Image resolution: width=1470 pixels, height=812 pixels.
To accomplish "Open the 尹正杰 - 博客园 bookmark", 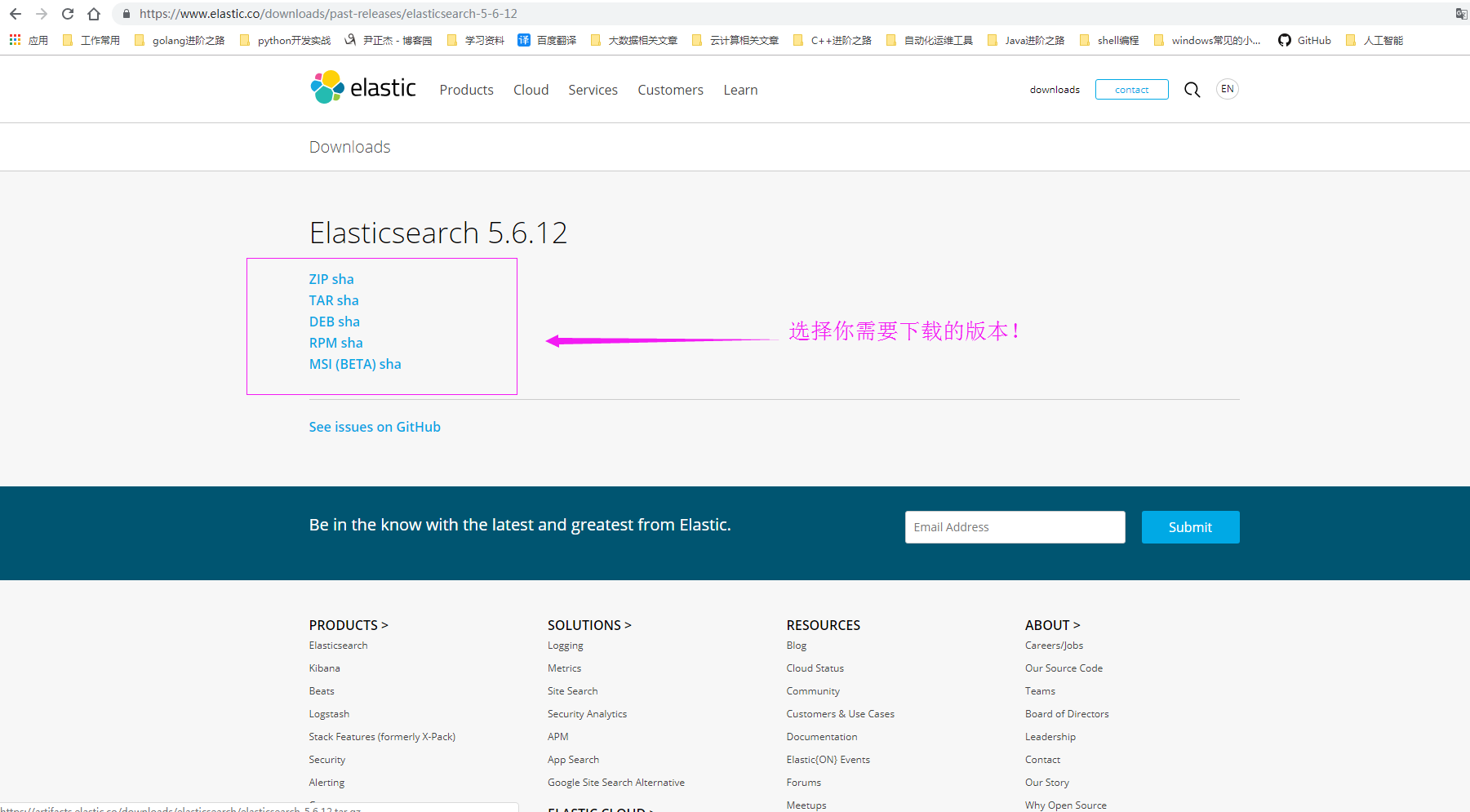I will point(389,40).
